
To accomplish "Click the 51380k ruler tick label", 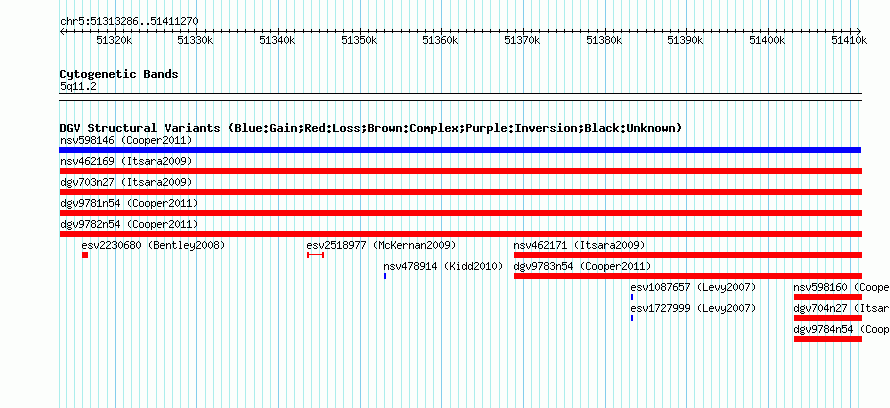I will [604, 40].
